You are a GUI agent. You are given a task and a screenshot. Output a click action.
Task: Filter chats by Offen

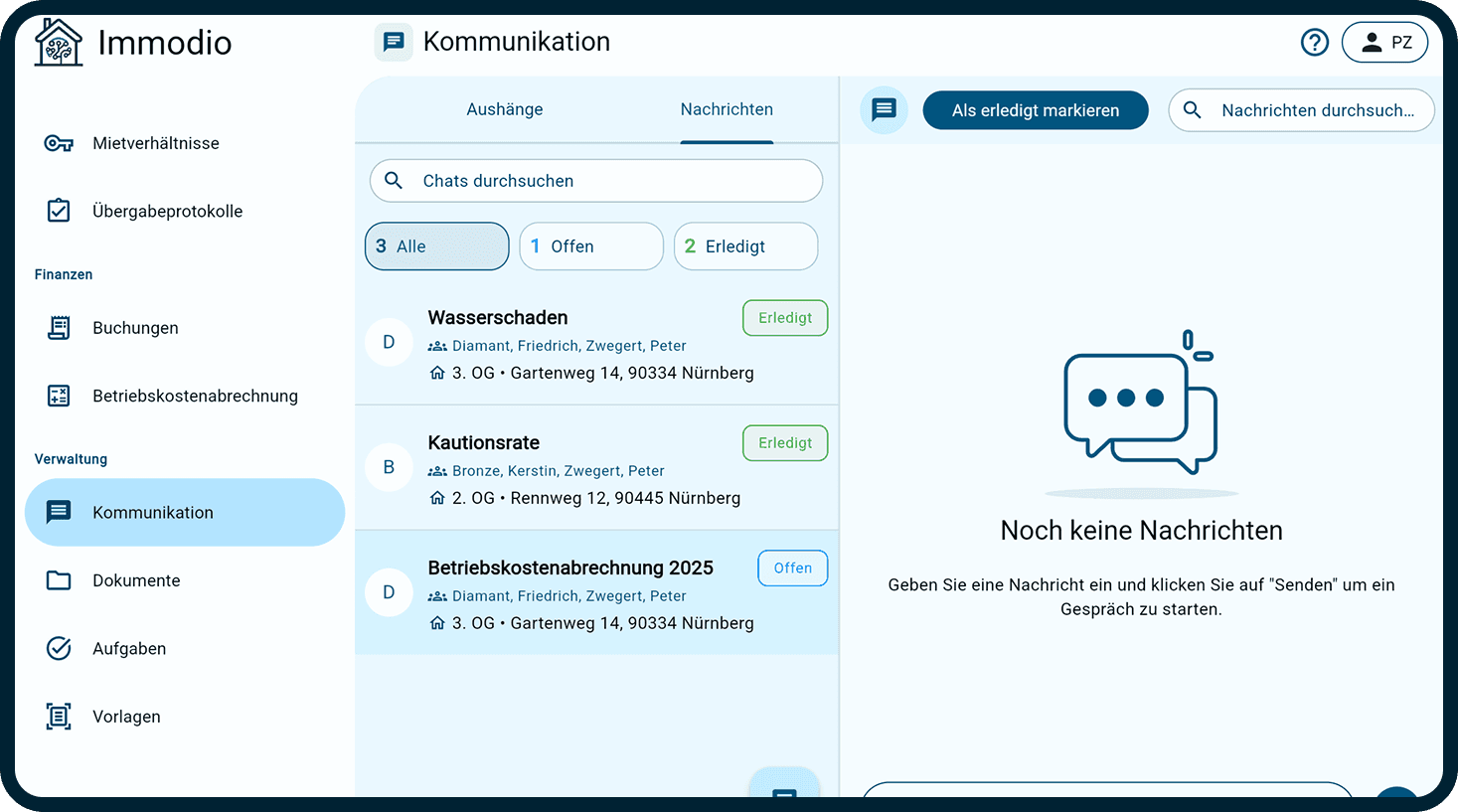click(x=591, y=246)
